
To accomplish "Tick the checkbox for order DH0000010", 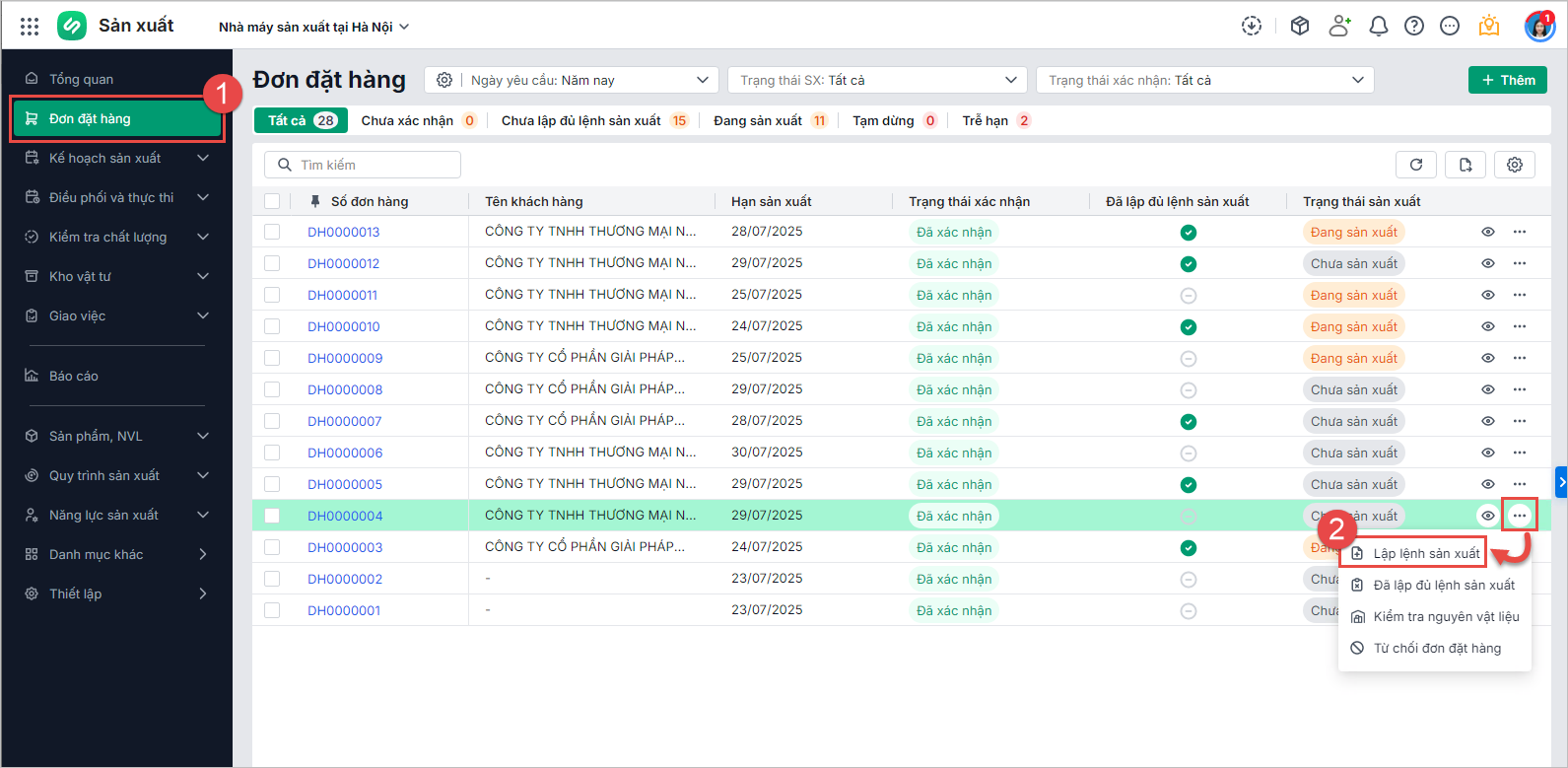I will click(272, 326).
